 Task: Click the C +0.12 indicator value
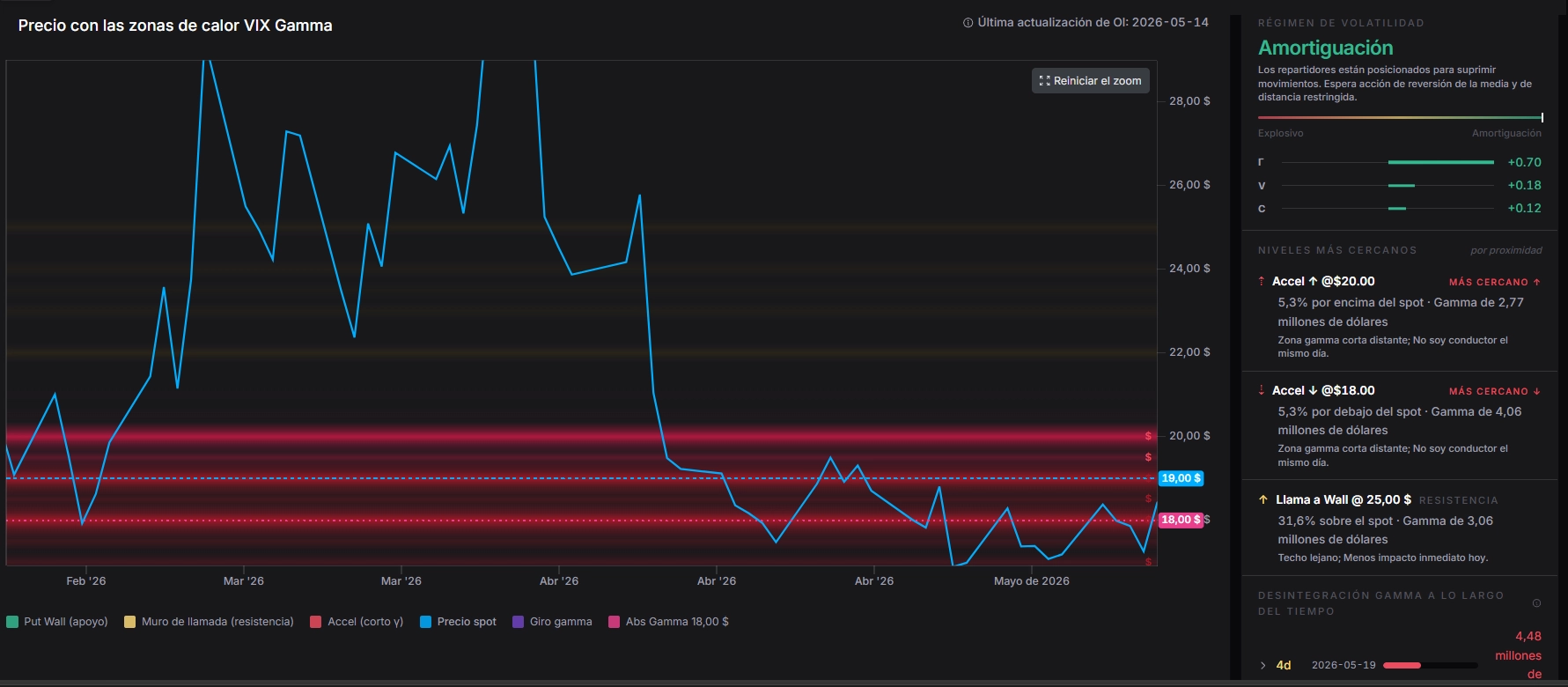click(1524, 208)
